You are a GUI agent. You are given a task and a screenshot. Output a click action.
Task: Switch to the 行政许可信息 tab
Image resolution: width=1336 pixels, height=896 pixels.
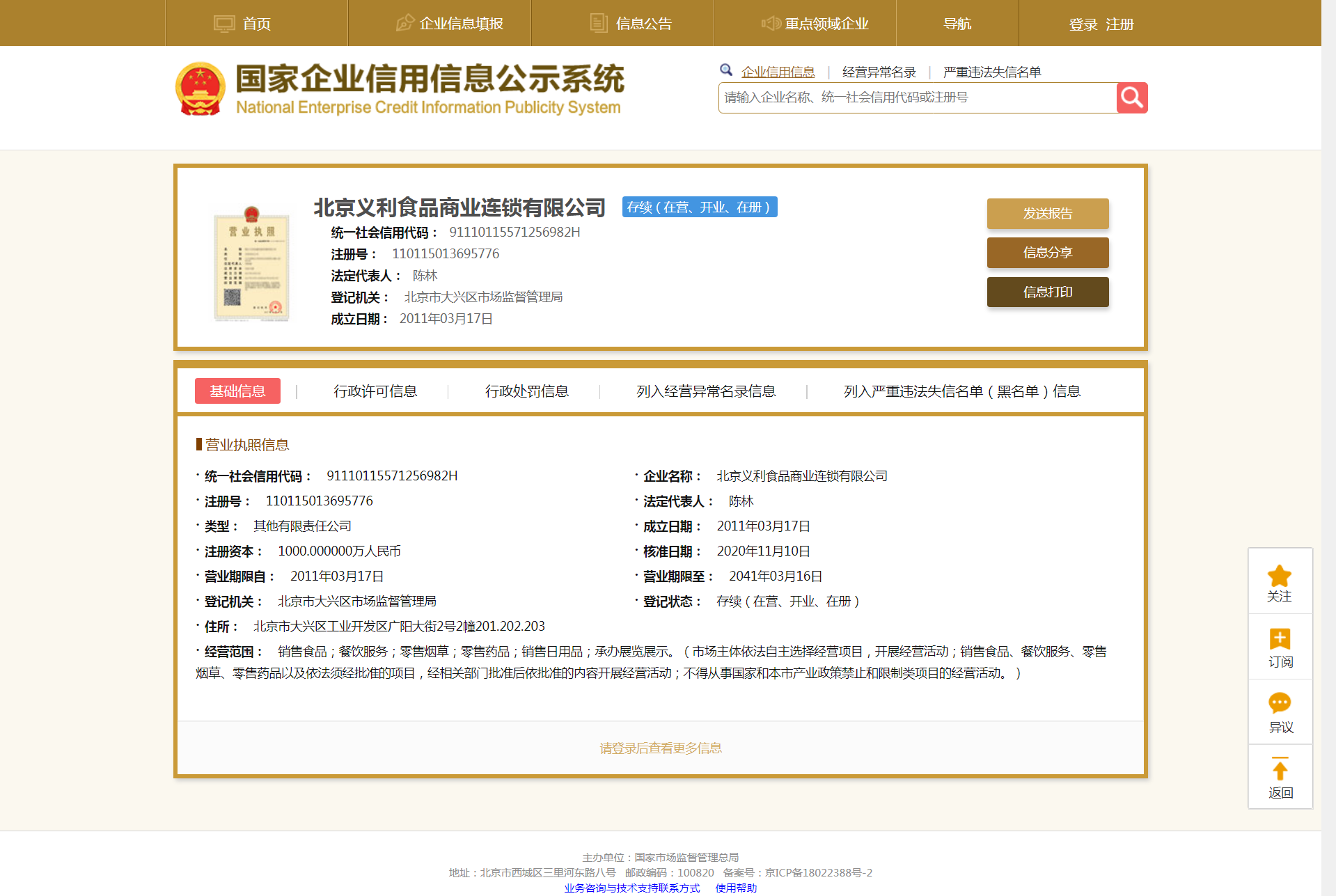pos(375,391)
